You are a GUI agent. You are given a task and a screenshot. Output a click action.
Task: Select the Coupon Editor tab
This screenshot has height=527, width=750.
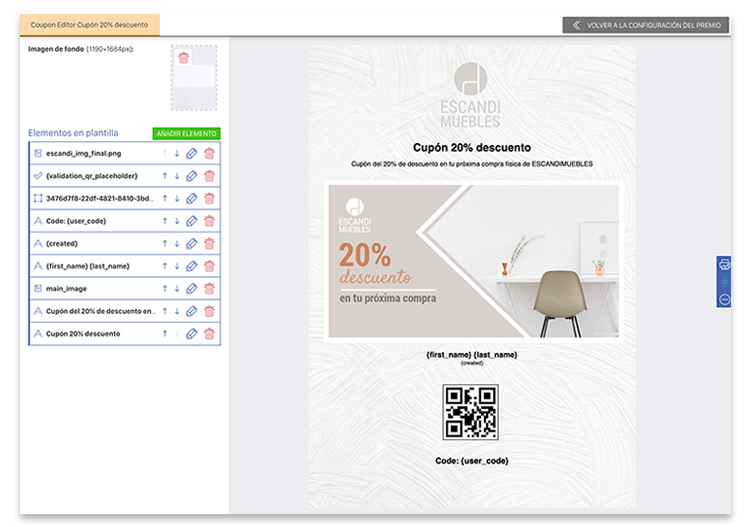[89, 25]
